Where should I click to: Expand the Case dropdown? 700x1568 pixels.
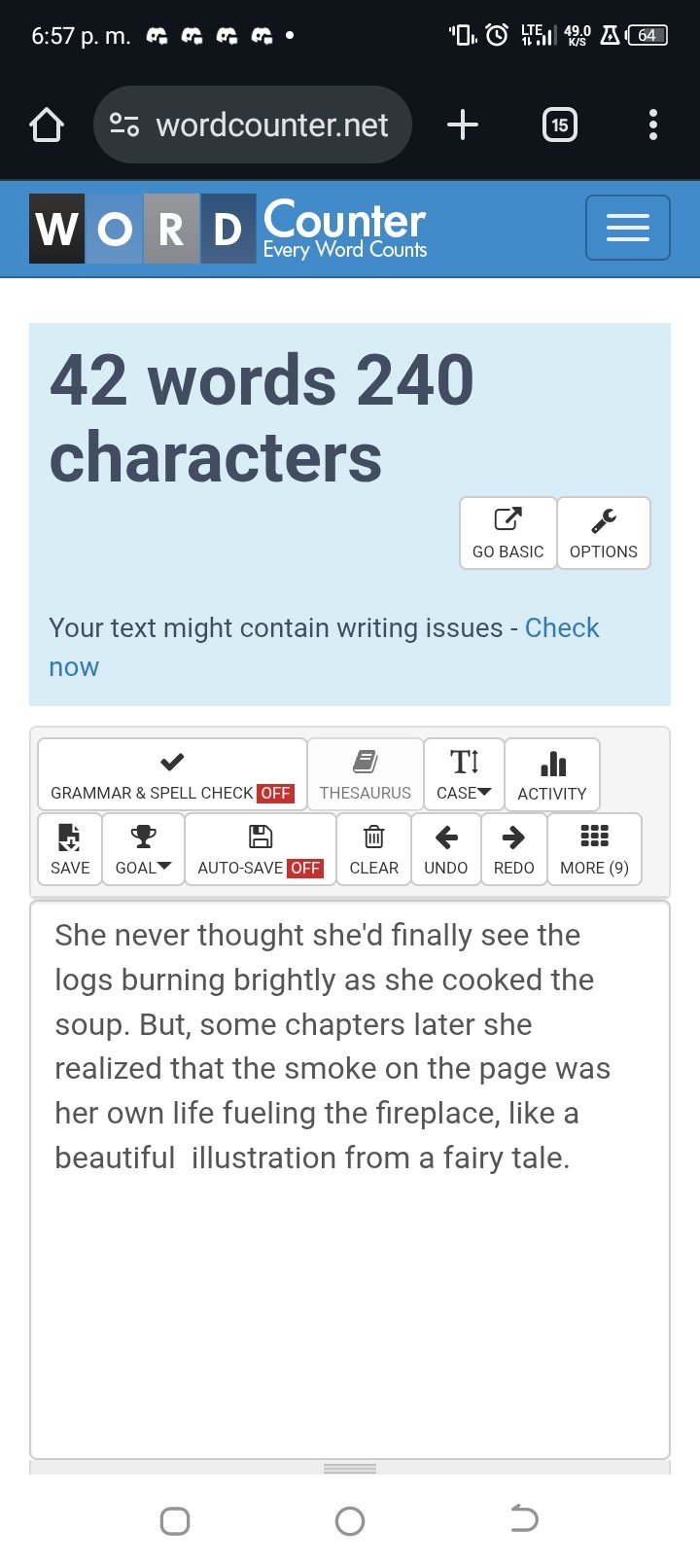pos(464,775)
